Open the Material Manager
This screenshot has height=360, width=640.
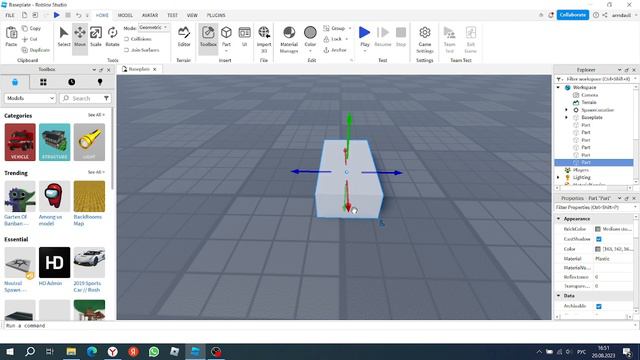289,39
